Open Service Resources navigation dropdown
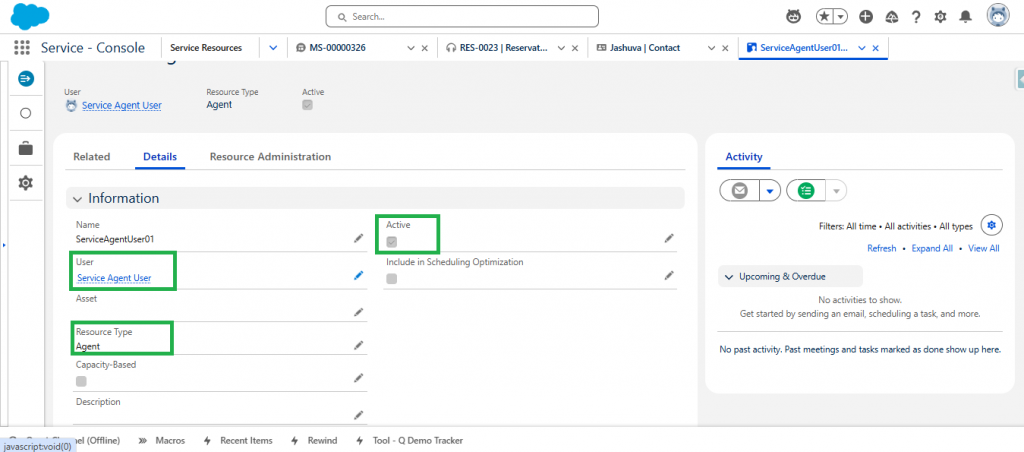The width and height of the screenshot is (1024, 452). (x=273, y=48)
